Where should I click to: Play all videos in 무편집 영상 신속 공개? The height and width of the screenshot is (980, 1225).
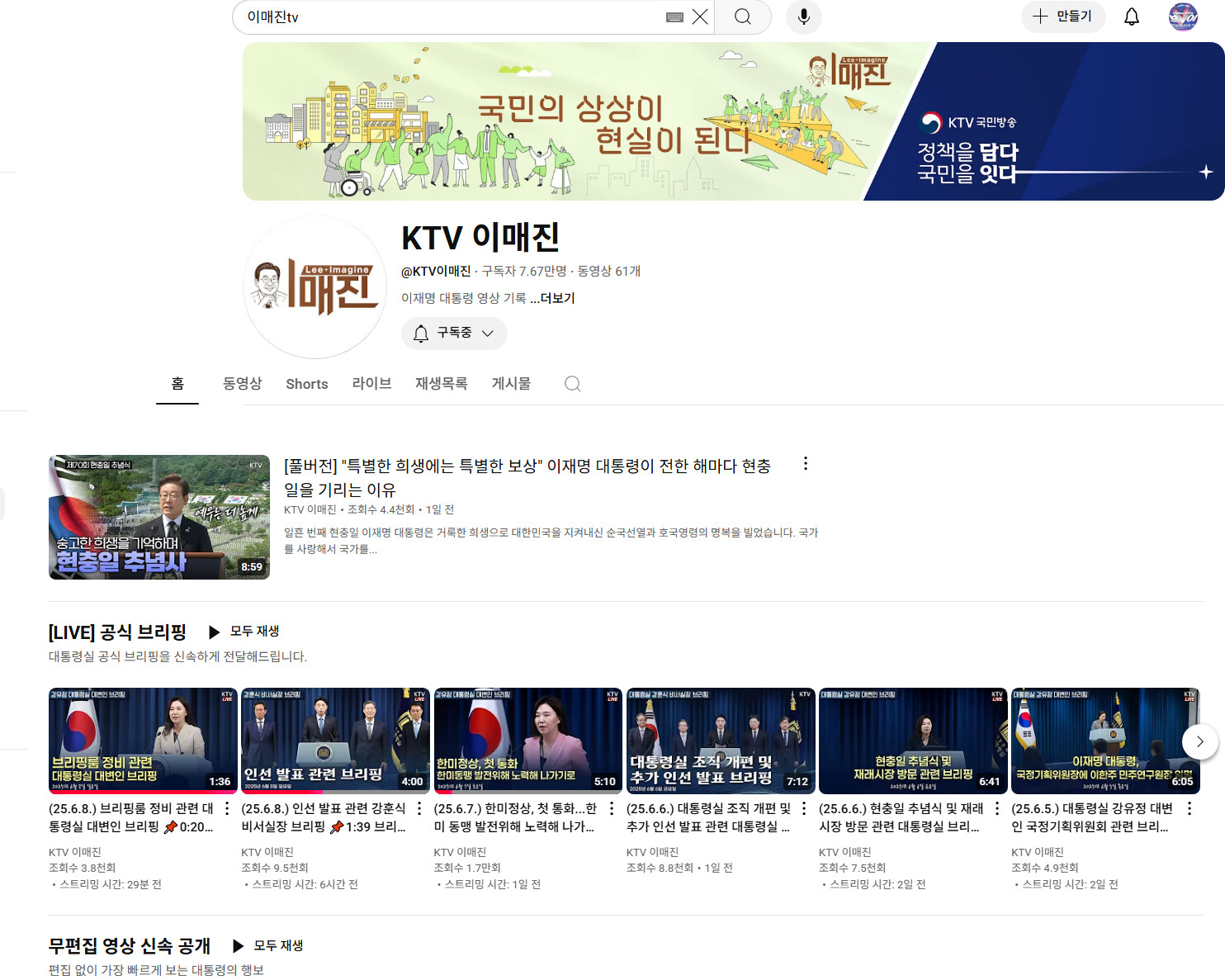click(268, 945)
